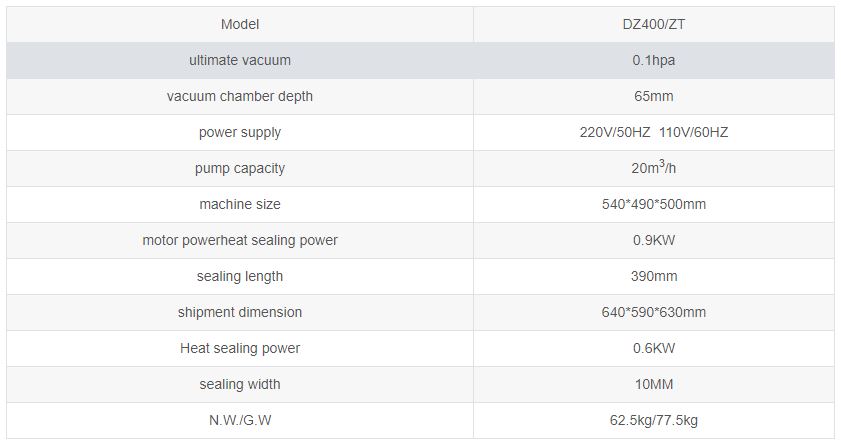Click the machine size label
Viewport: 841px width, 448px height.
pos(240,204)
